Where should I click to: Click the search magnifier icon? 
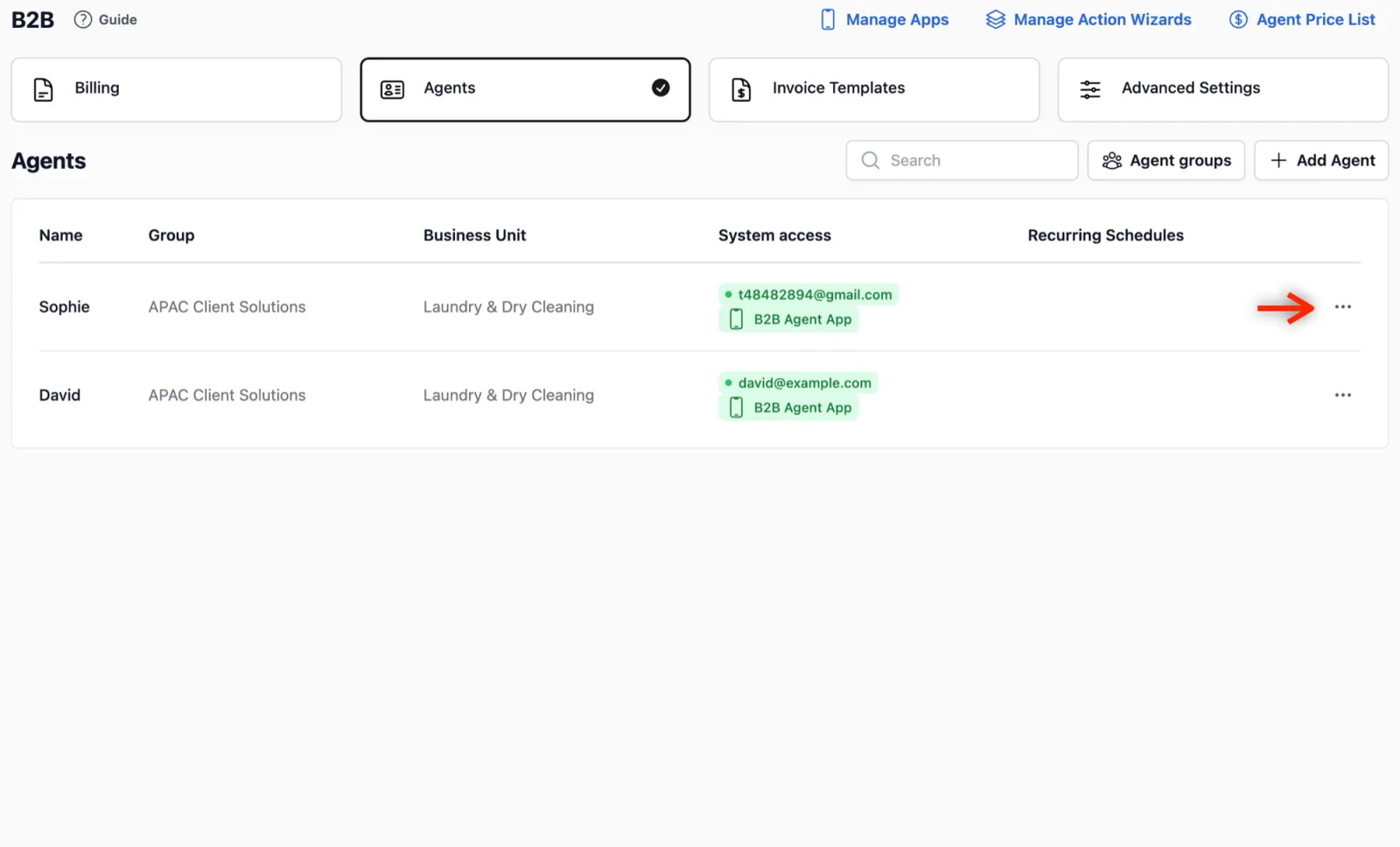pos(870,160)
